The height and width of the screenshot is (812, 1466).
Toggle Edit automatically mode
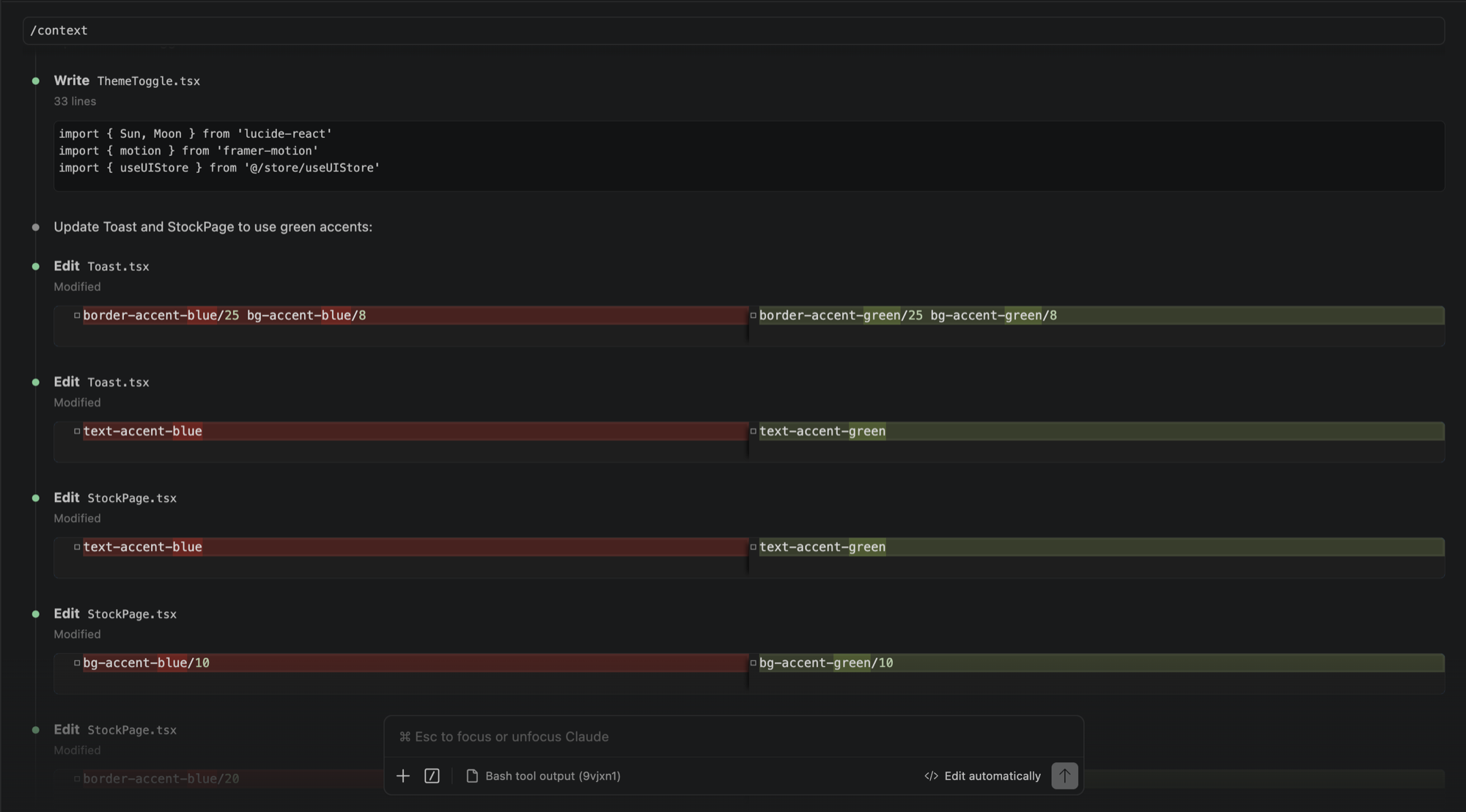pos(992,775)
